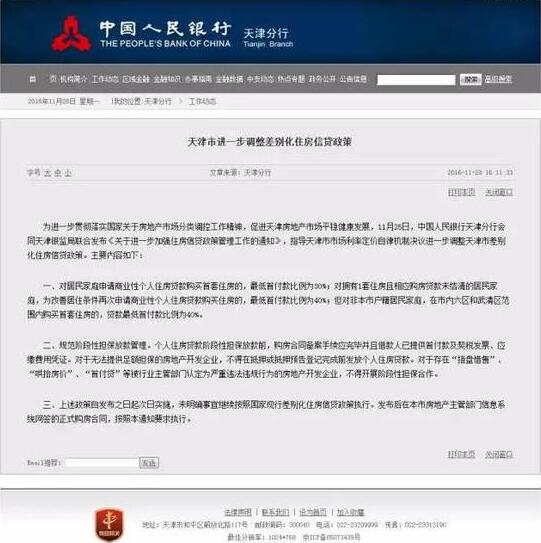Click the 天津分行 Tianjin Branch header text
Screen dimensions: 541x543
pyautogui.click(x=268, y=38)
